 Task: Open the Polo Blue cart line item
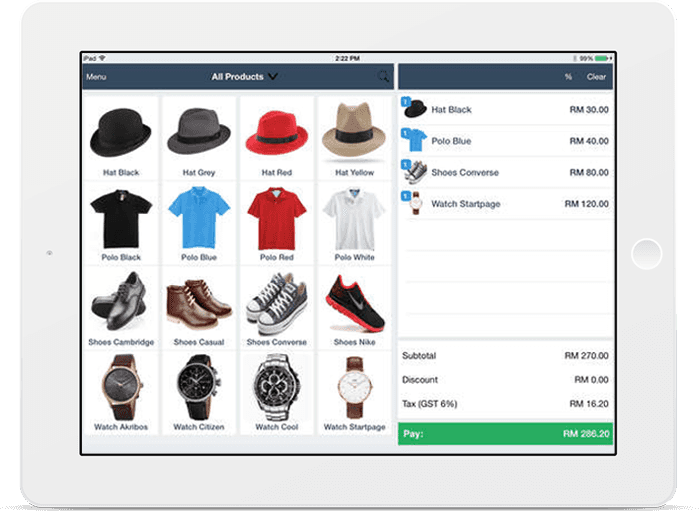point(505,141)
